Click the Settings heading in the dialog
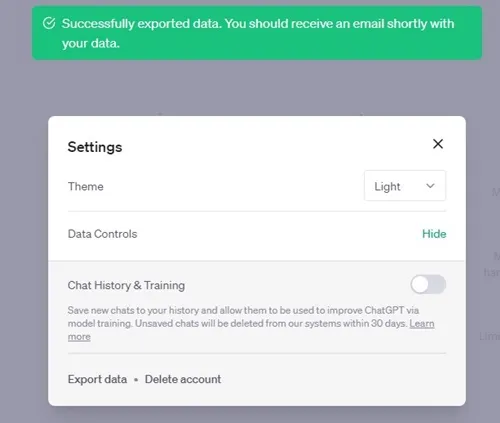This screenshot has width=500, height=423. 95,147
